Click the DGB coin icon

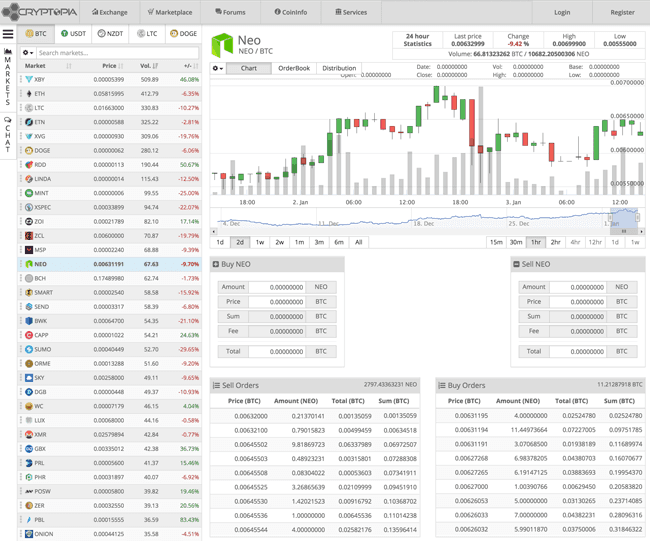point(29,392)
